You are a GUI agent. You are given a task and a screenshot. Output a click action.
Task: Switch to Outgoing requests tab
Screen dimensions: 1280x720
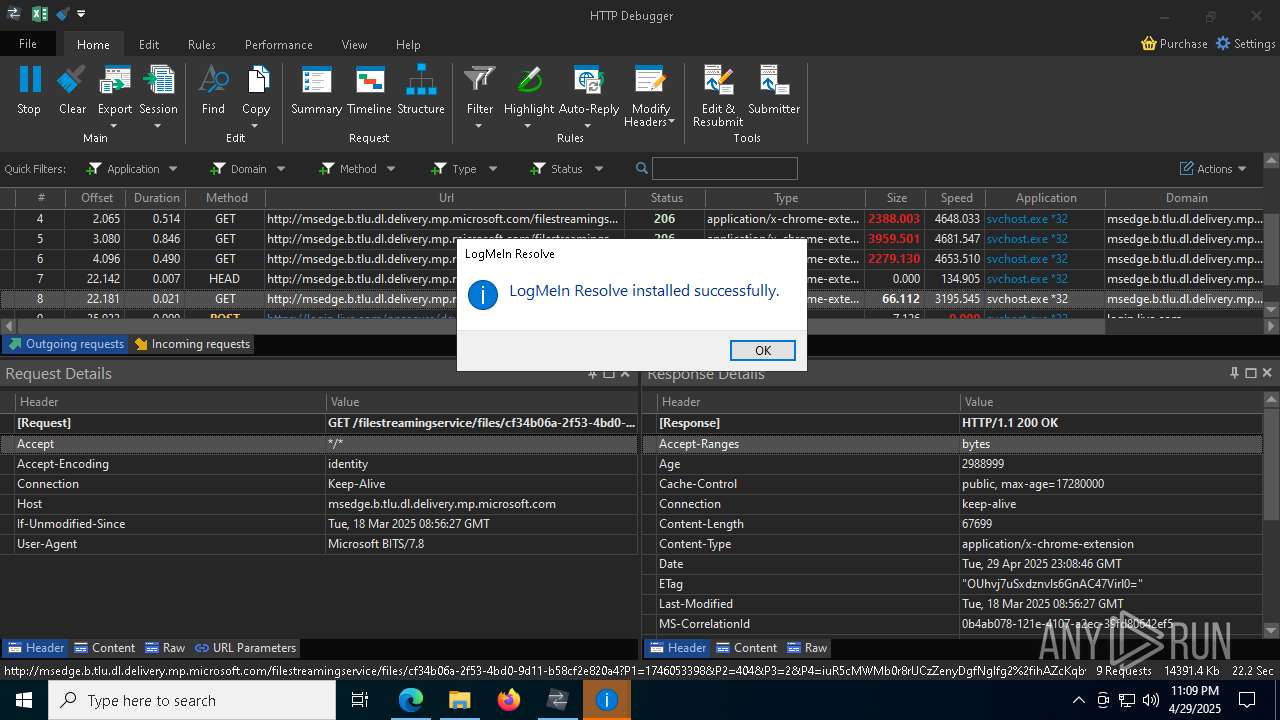65,344
